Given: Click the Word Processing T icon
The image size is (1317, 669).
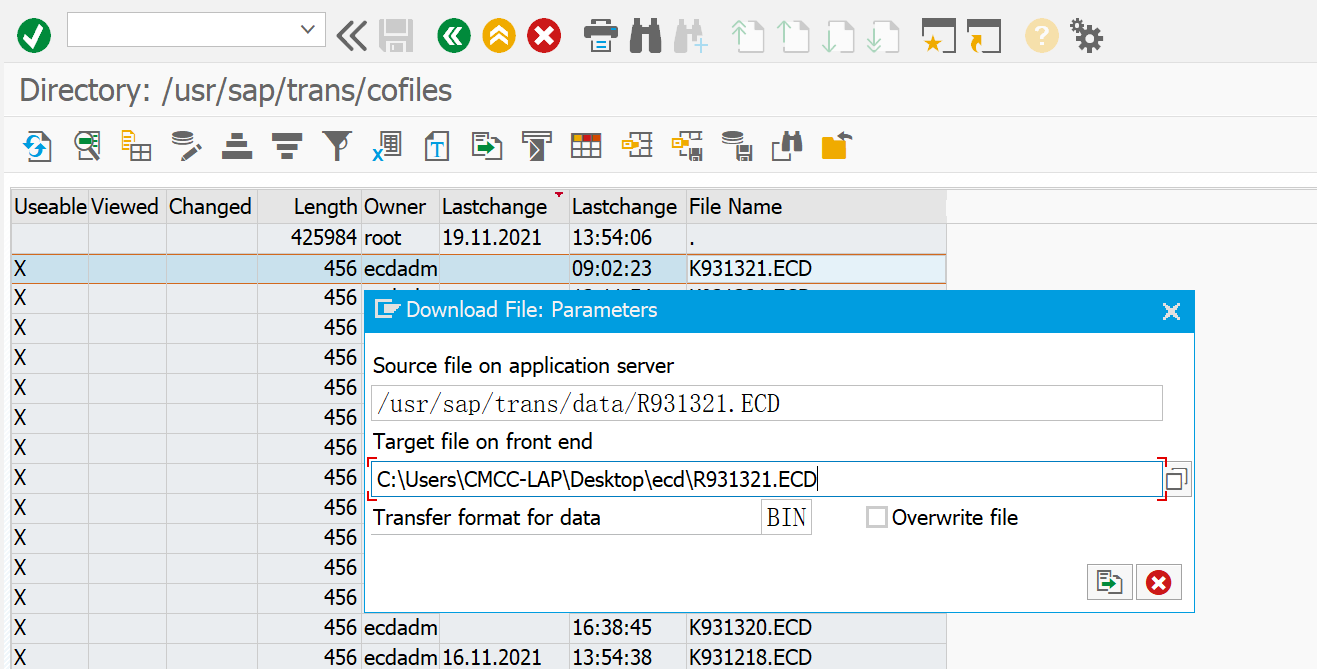Looking at the screenshot, I should (x=437, y=146).
